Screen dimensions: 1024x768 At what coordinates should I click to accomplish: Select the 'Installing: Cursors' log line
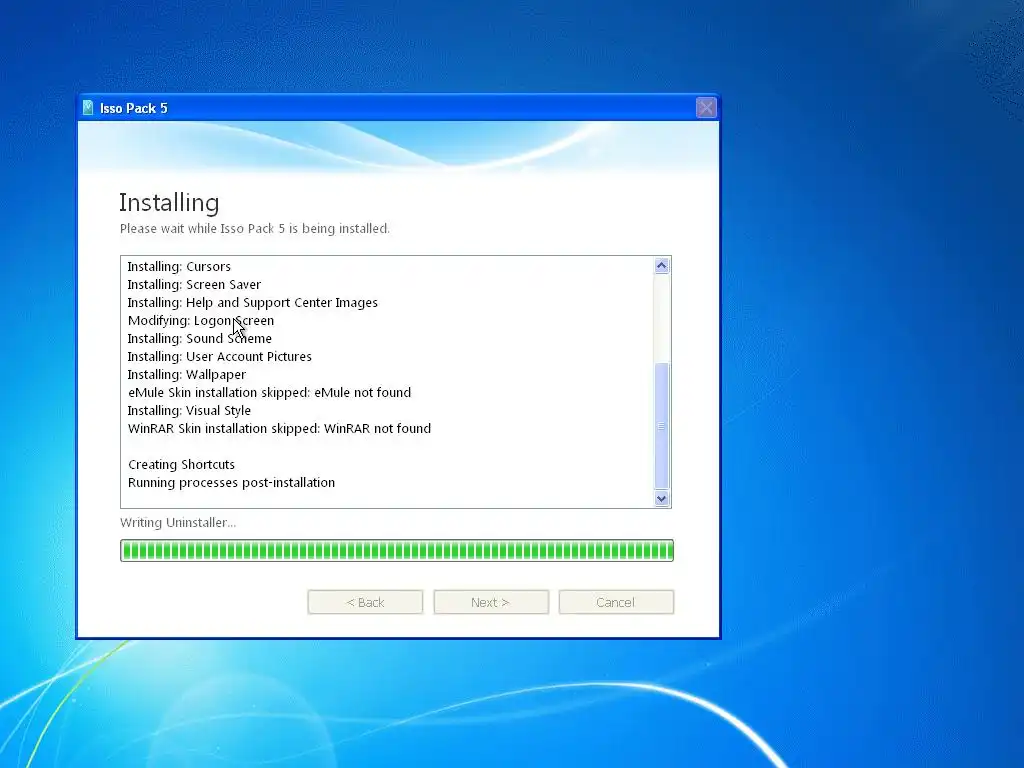(179, 266)
